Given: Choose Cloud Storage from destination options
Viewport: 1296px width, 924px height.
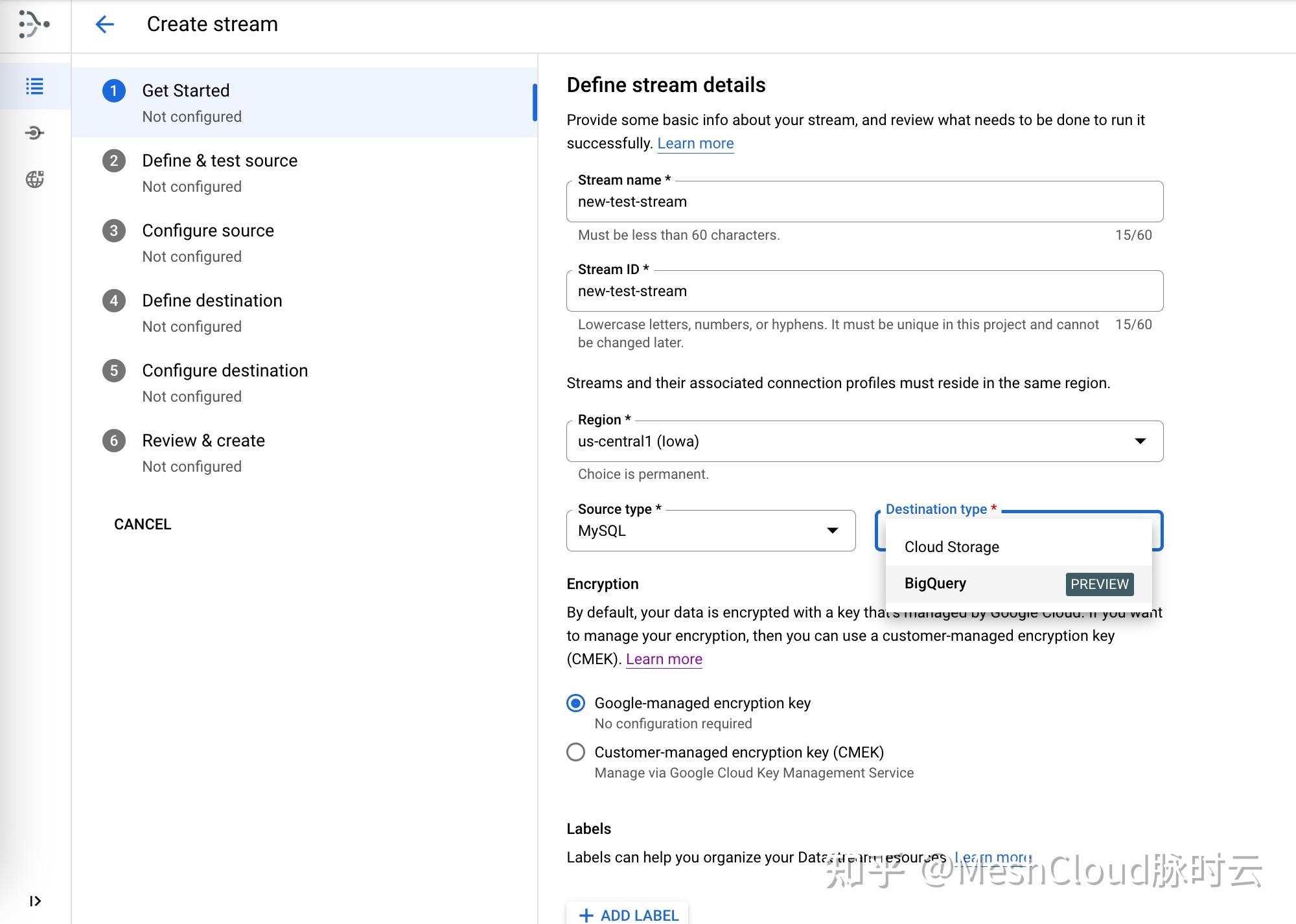Looking at the screenshot, I should tap(951, 547).
